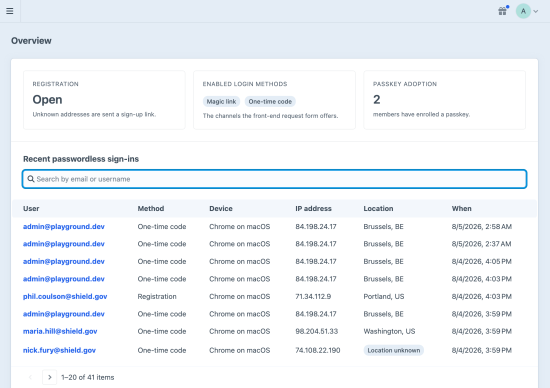Click the user avatar labeled A
Viewport: 550px width, 388px height.
click(x=523, y=11)
